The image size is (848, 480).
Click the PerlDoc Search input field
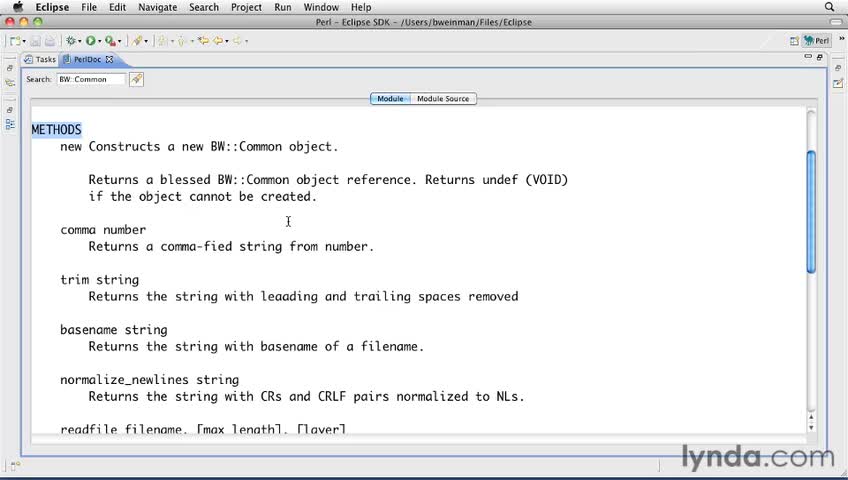pos(91,79)
